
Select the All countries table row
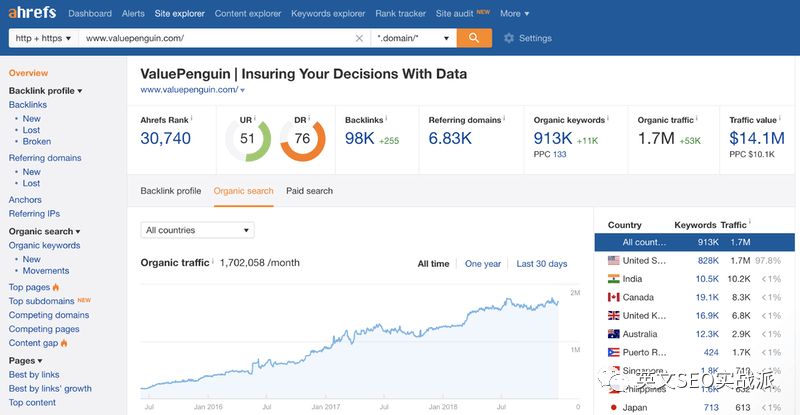tap(694, 242)
